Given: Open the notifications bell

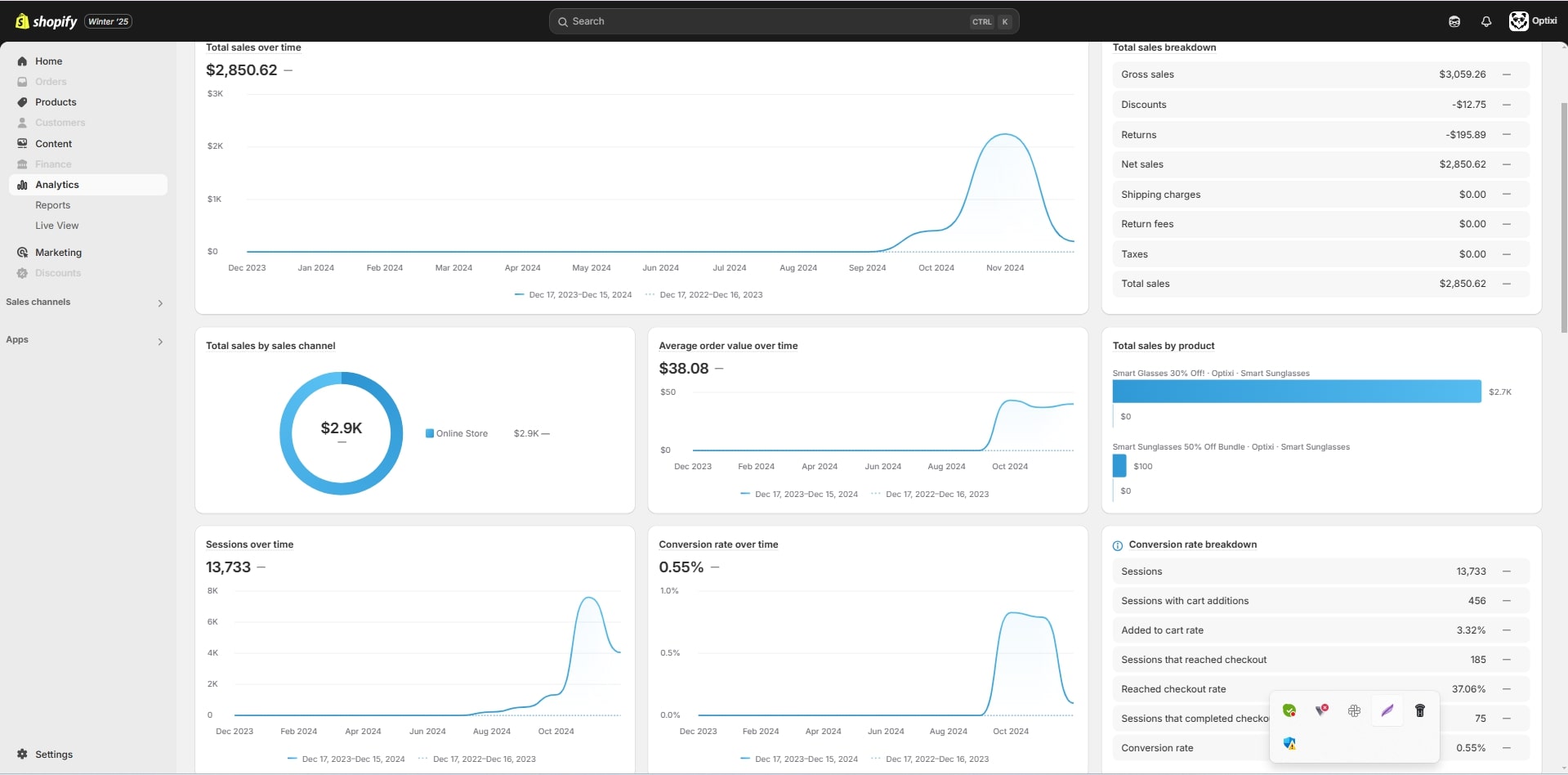Looking at the screenshot, I should tap(1486, 22).
